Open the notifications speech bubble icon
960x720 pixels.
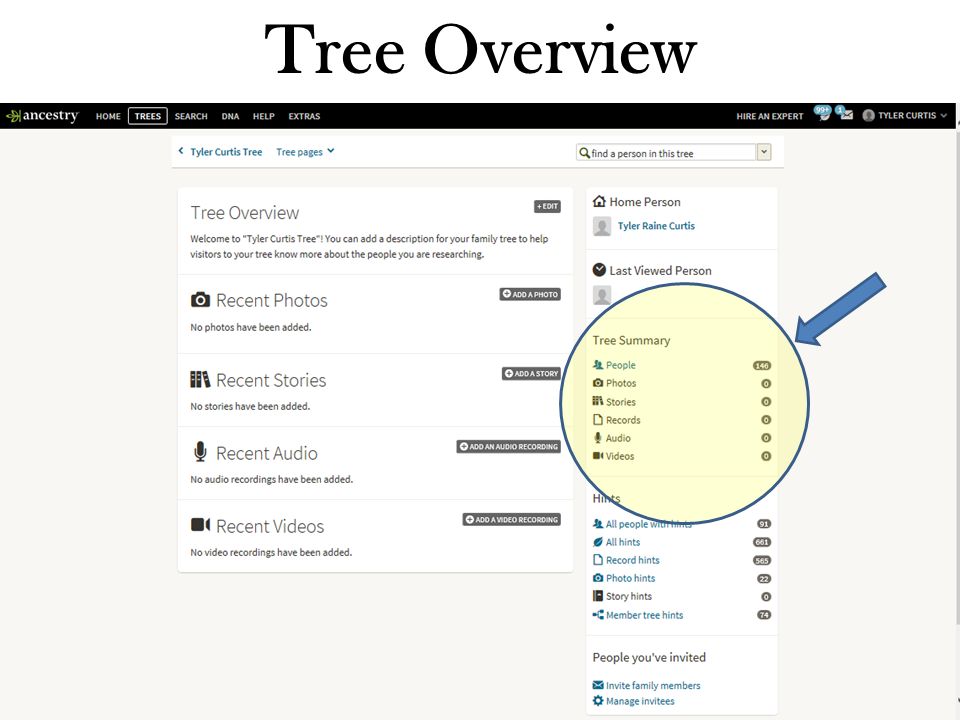click(822, 114)
